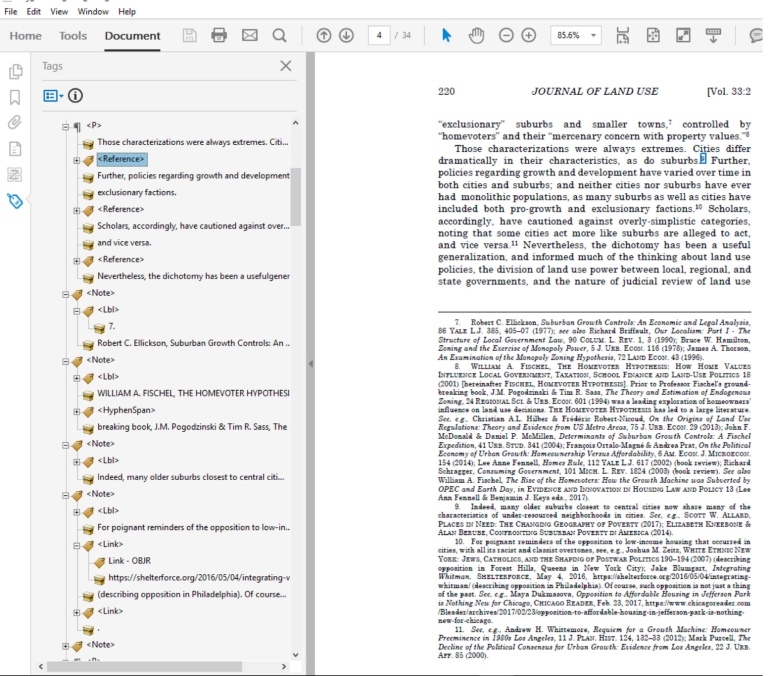Screen dimensions: 770x676
Task: Open the Window menu
Action: (93, 11)
